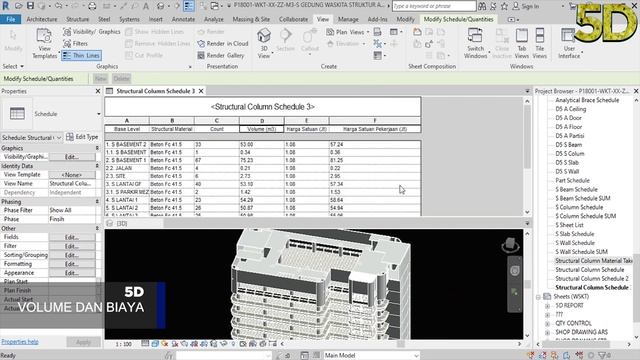Expand QTY CONTROL sheet group
Image resolution: width=640 pixels, height=360 pixels.
click(x=548, y=324)
